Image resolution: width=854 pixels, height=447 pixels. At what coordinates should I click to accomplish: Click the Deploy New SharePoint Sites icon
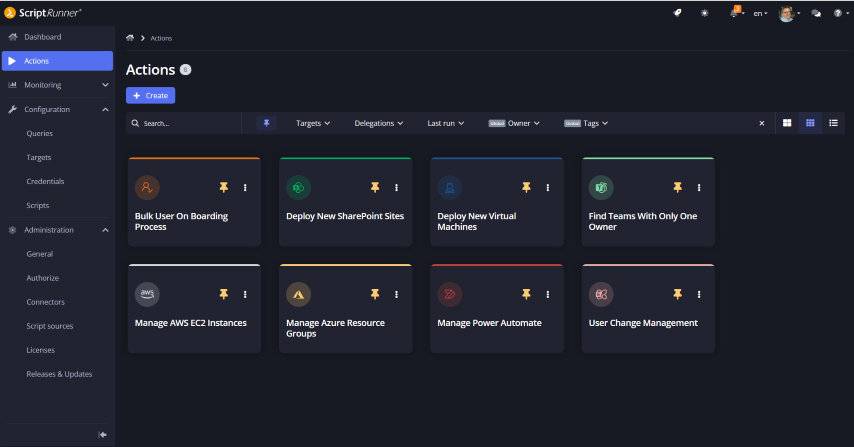coord(298,187)
